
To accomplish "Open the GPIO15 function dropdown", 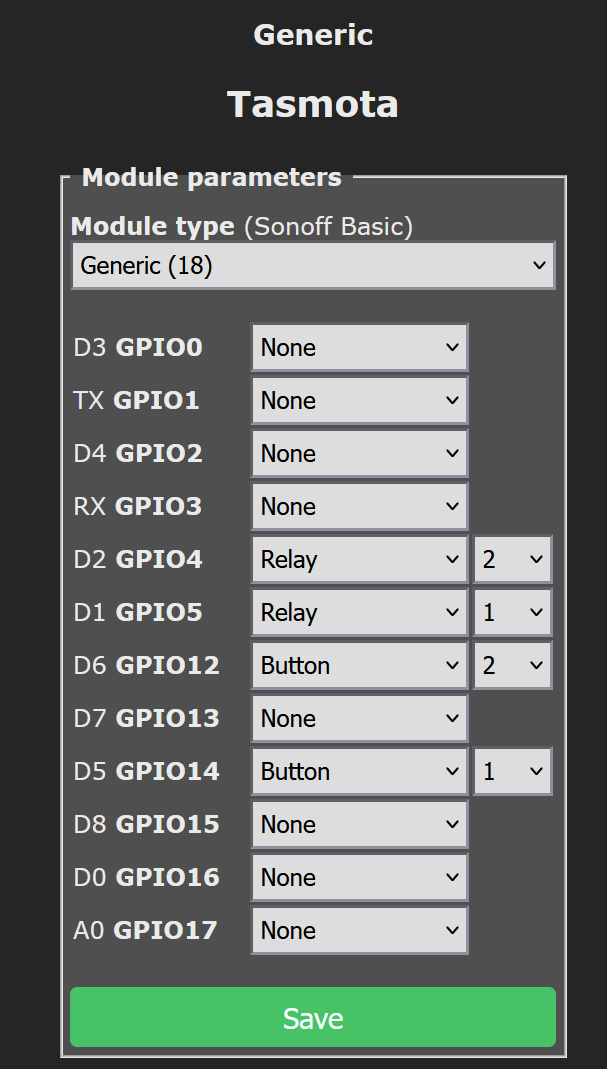I will pyautogui.click(x=359, y=824).
